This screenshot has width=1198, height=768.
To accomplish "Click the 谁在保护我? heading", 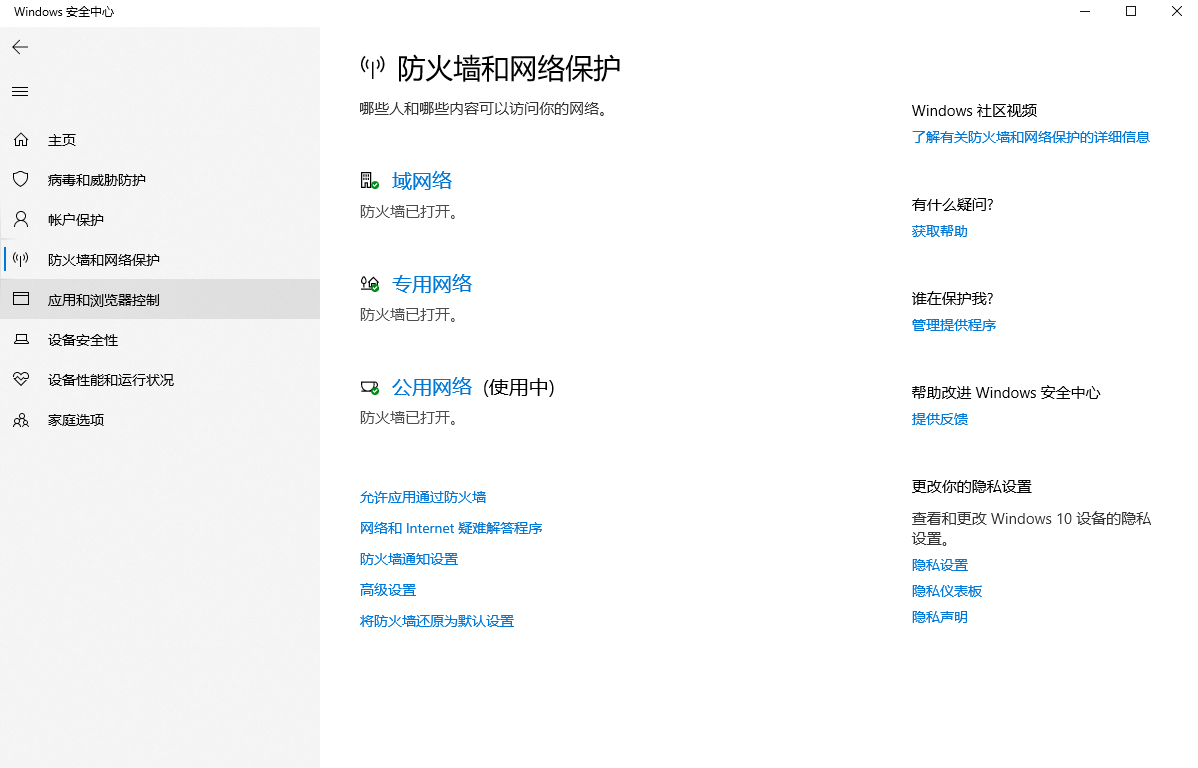I will pyautogui.click(x=952, y=299).
